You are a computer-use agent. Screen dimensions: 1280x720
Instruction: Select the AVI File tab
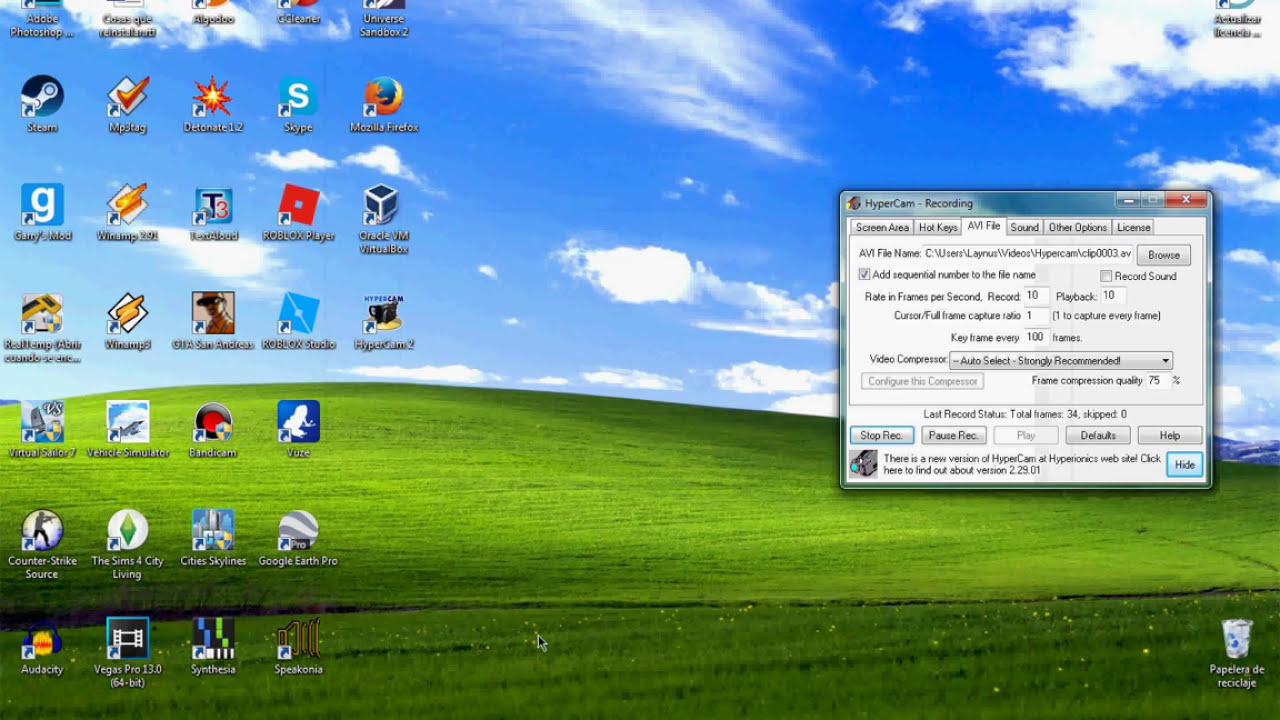point(984,227)
